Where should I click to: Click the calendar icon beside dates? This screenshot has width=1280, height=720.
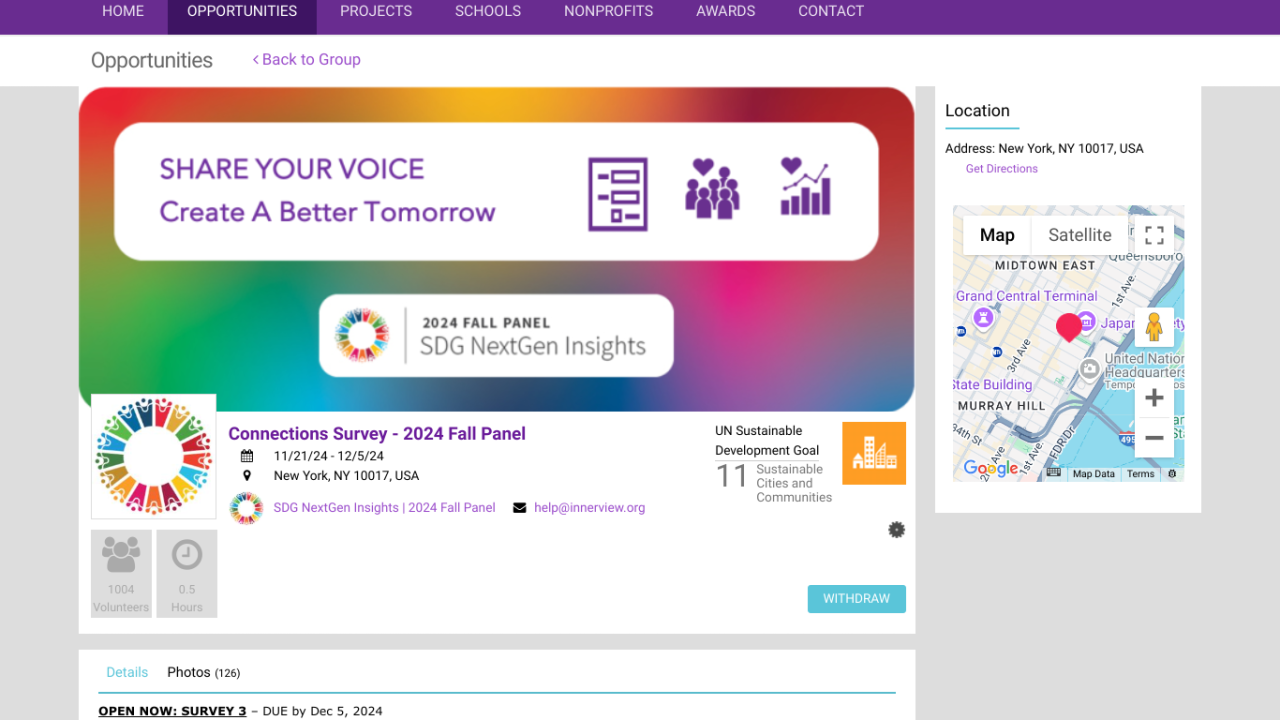coord(247,456)
